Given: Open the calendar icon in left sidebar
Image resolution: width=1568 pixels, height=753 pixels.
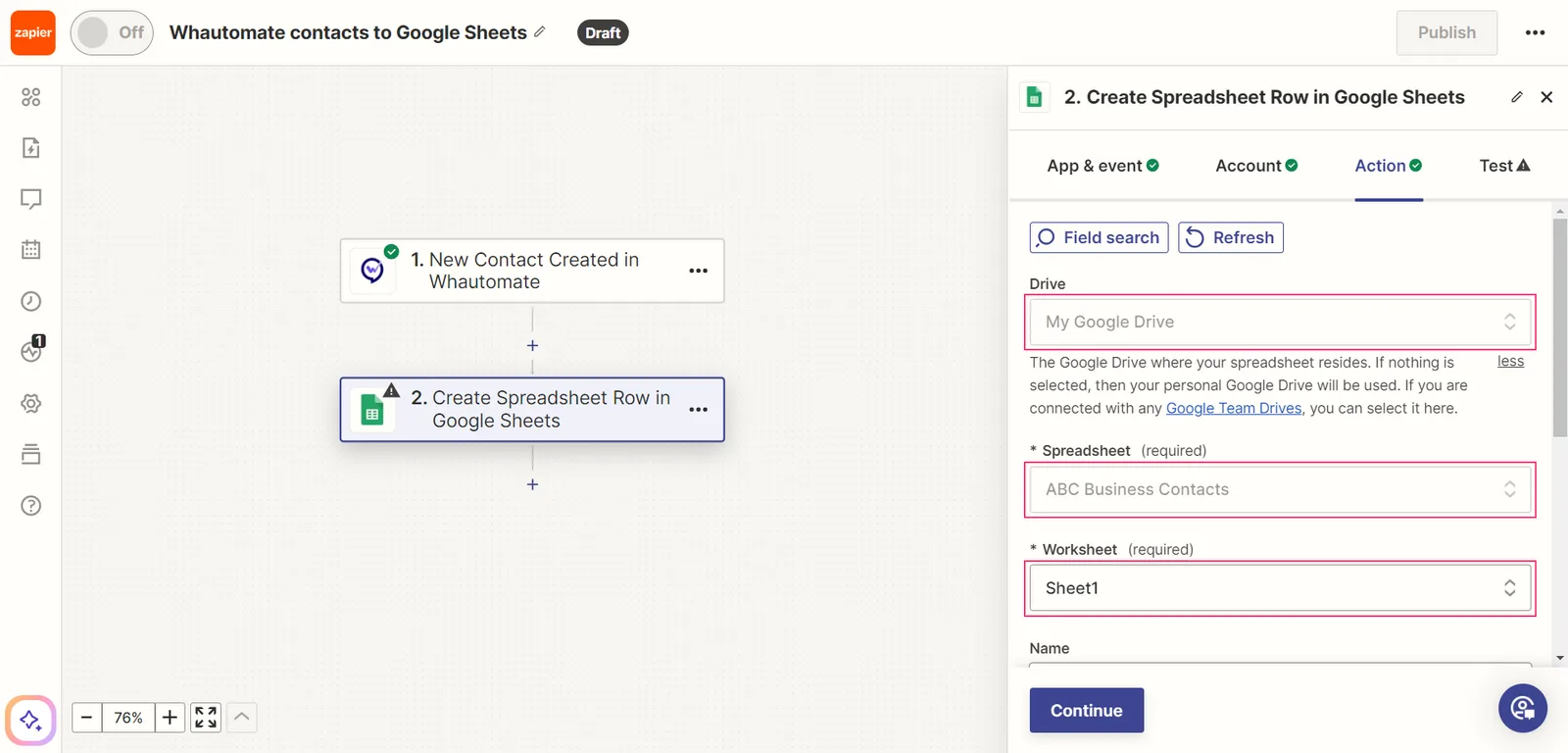Looking at the screenshot, I should pyautogui.click(x=31, y=250).
